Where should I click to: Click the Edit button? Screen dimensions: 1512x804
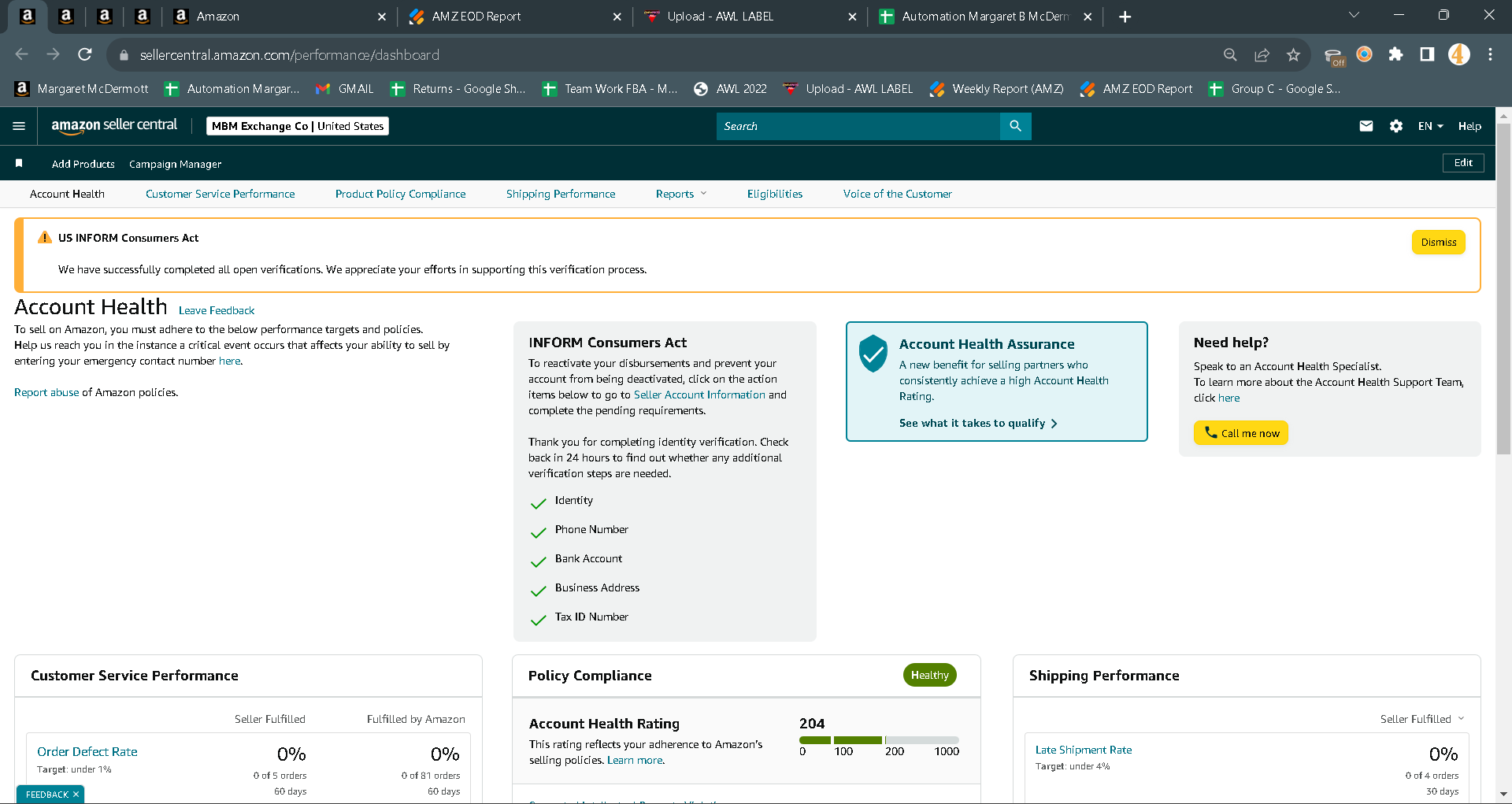(1463, 162)
